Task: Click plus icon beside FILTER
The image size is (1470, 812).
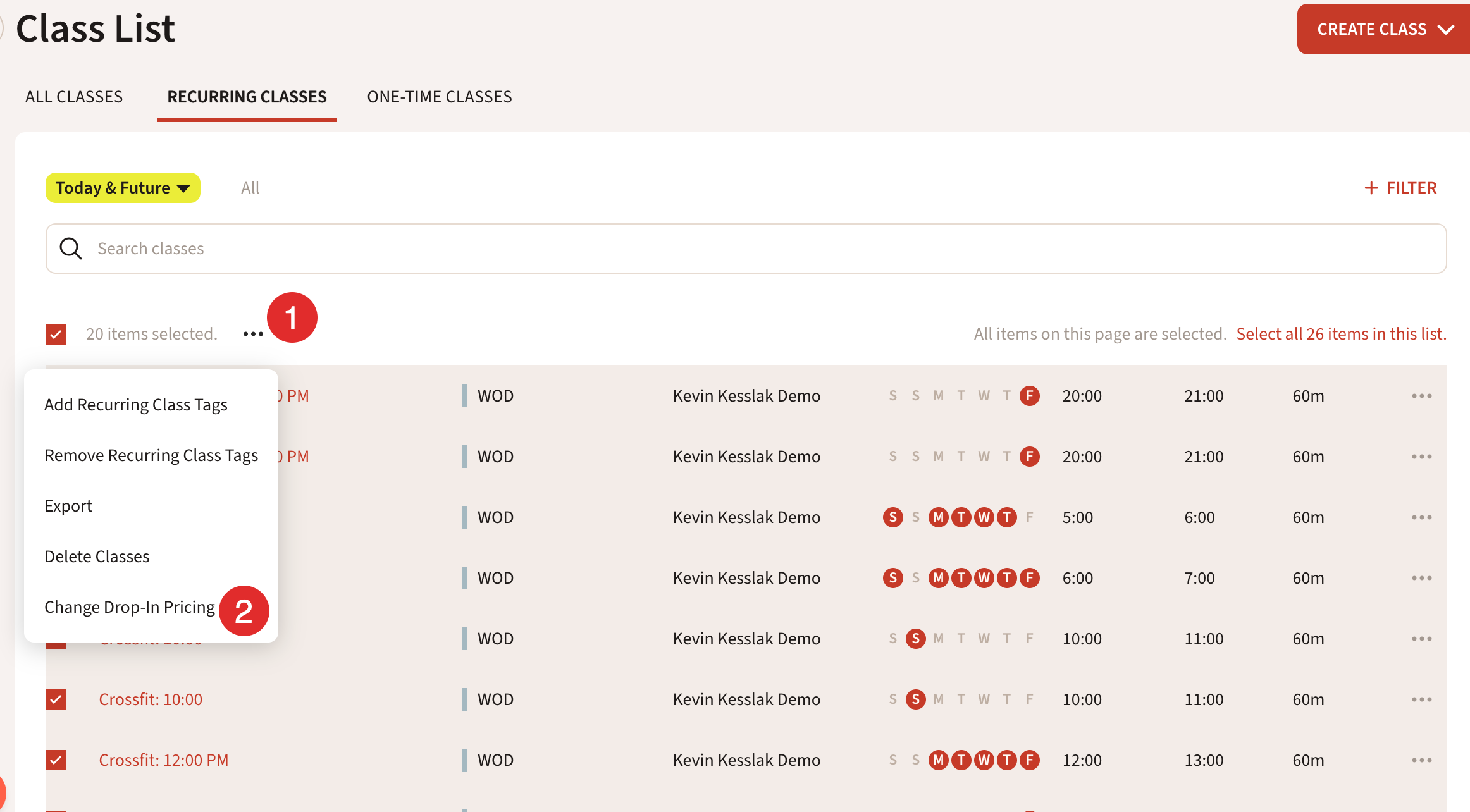Action: pos(1371,188)
